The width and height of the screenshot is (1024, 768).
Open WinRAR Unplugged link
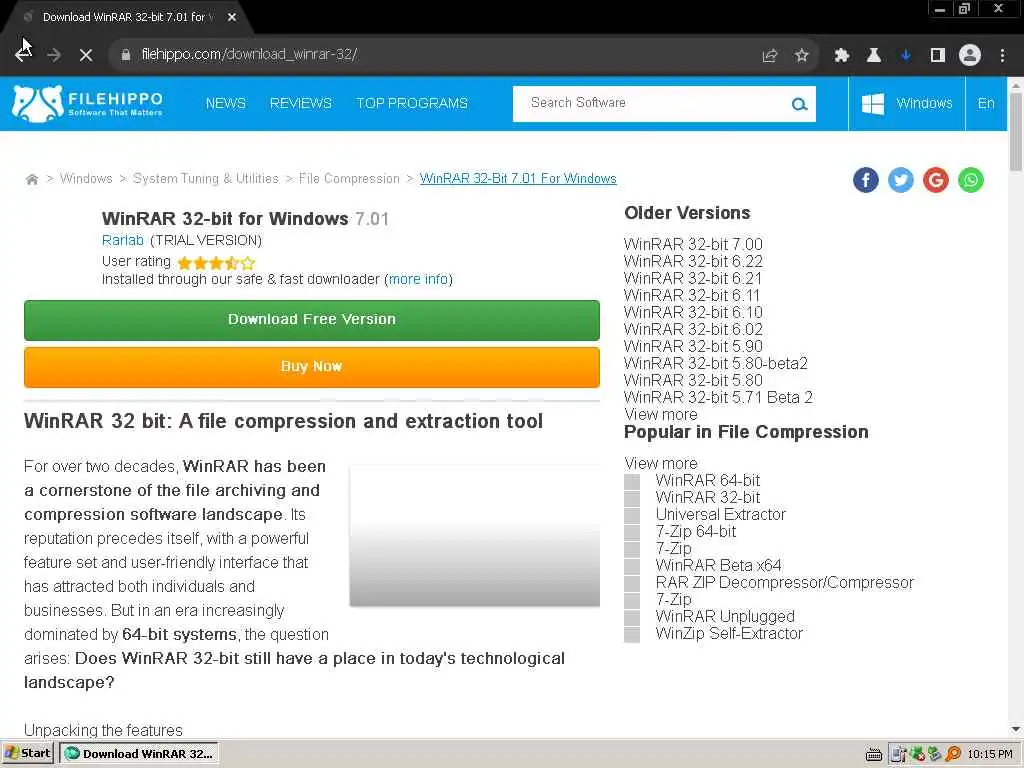click(725, 616)
